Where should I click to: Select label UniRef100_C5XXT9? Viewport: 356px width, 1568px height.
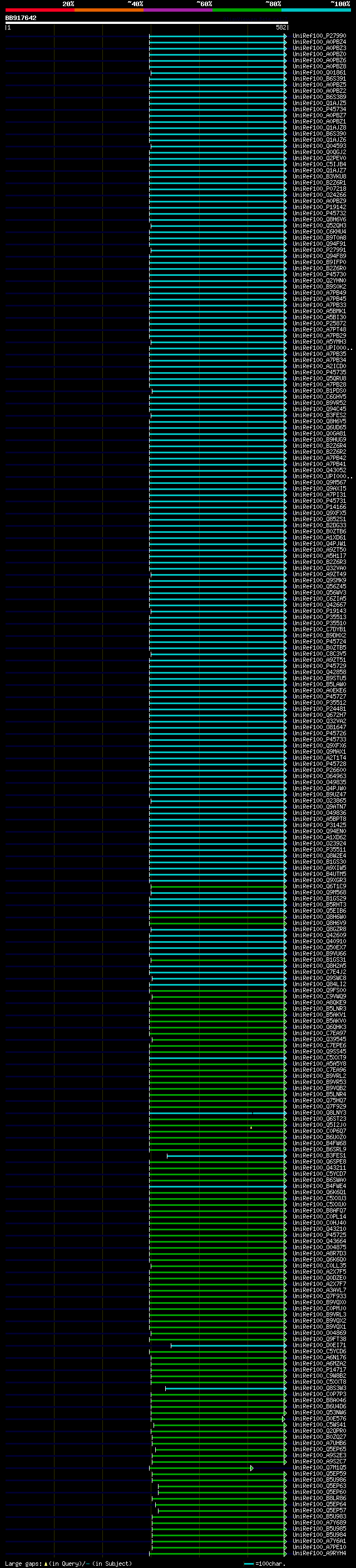319,1057
